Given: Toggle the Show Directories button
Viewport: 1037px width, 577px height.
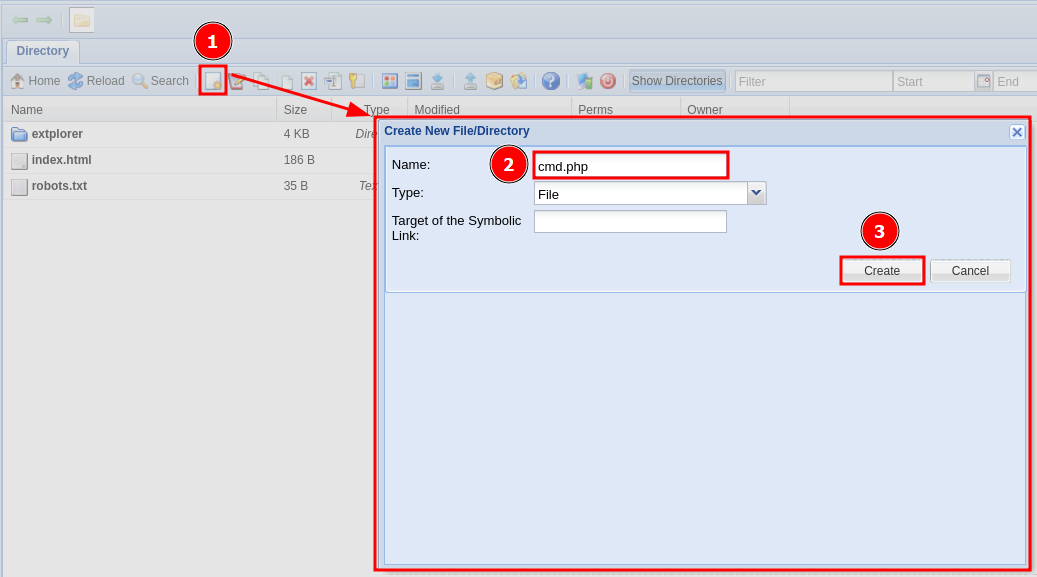Looking at the screenshot, I should pyautogui.click(x=677, y=81).
